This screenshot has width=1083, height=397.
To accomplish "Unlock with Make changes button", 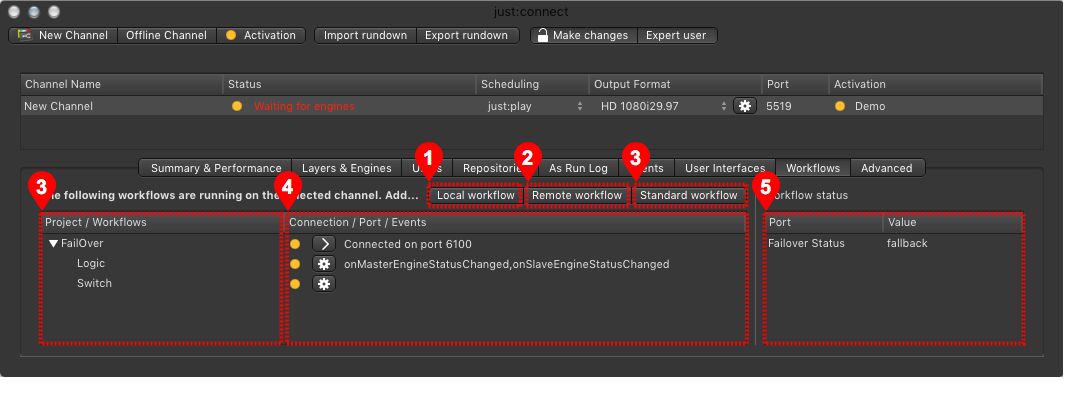I will (x=584, y=35).
